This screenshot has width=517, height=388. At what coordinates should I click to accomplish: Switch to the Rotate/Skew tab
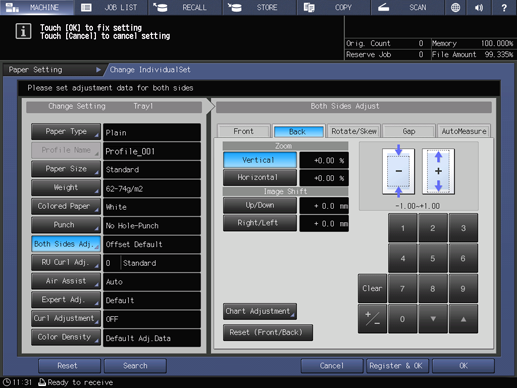pos(354,131)
